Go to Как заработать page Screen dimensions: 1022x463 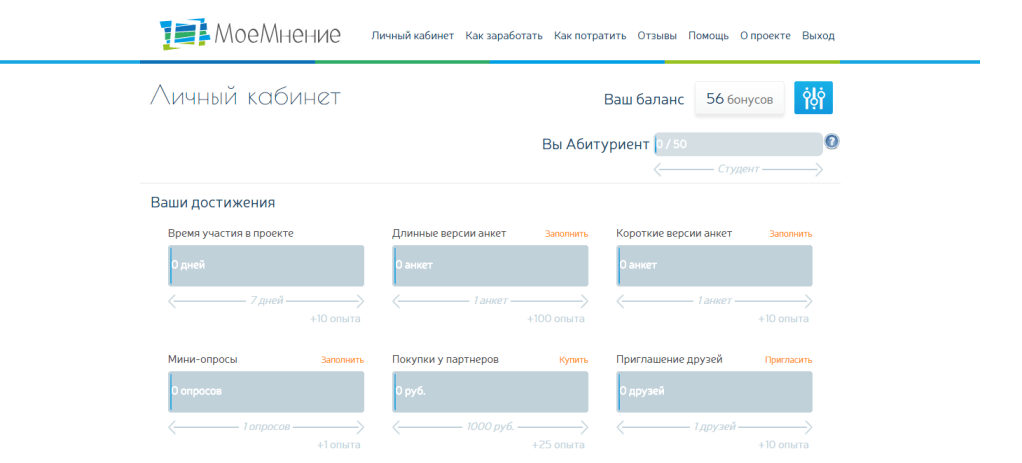point(504,36)
